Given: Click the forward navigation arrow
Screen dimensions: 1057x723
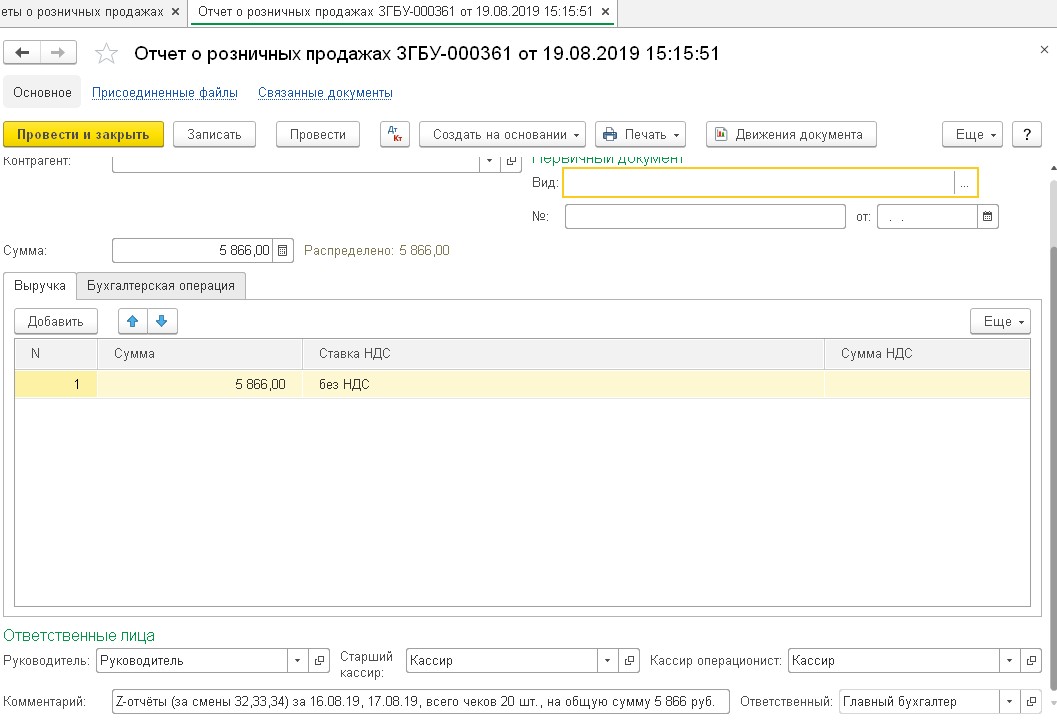Looking at the screenshot, I should tap(58, 53).
